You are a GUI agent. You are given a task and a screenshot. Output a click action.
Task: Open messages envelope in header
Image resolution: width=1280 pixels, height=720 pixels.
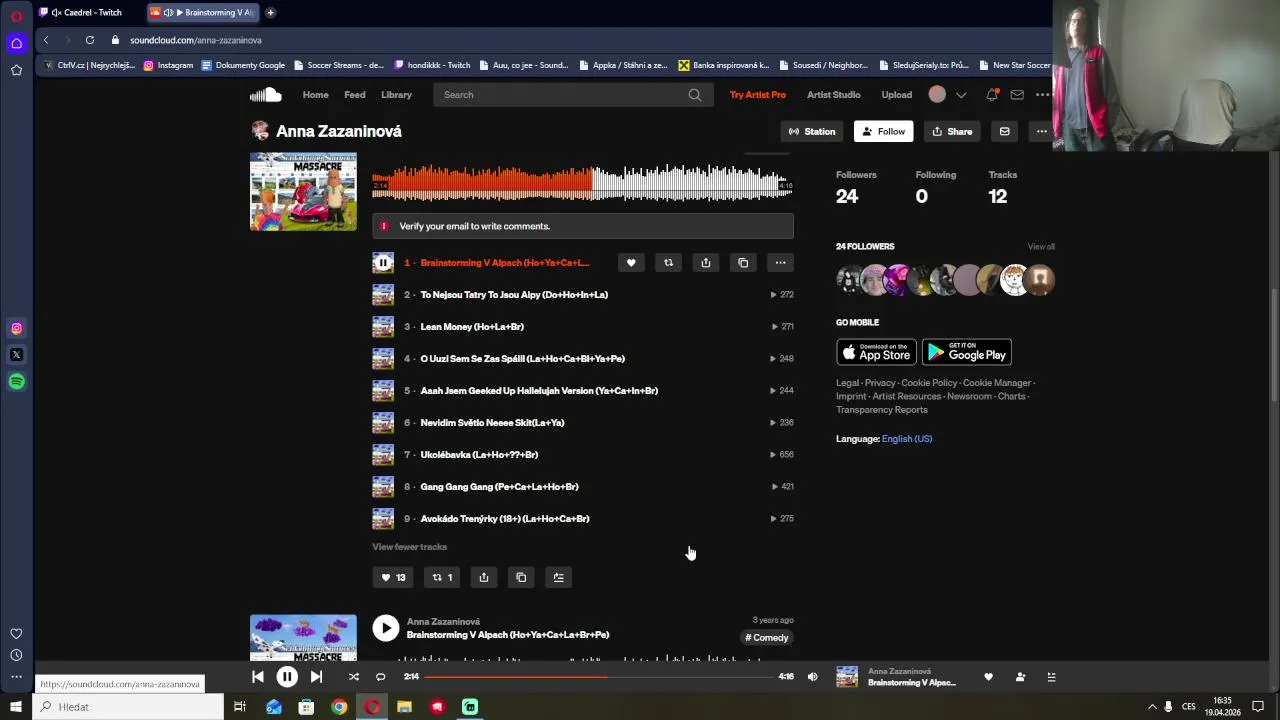click(x=1017, y=95)
